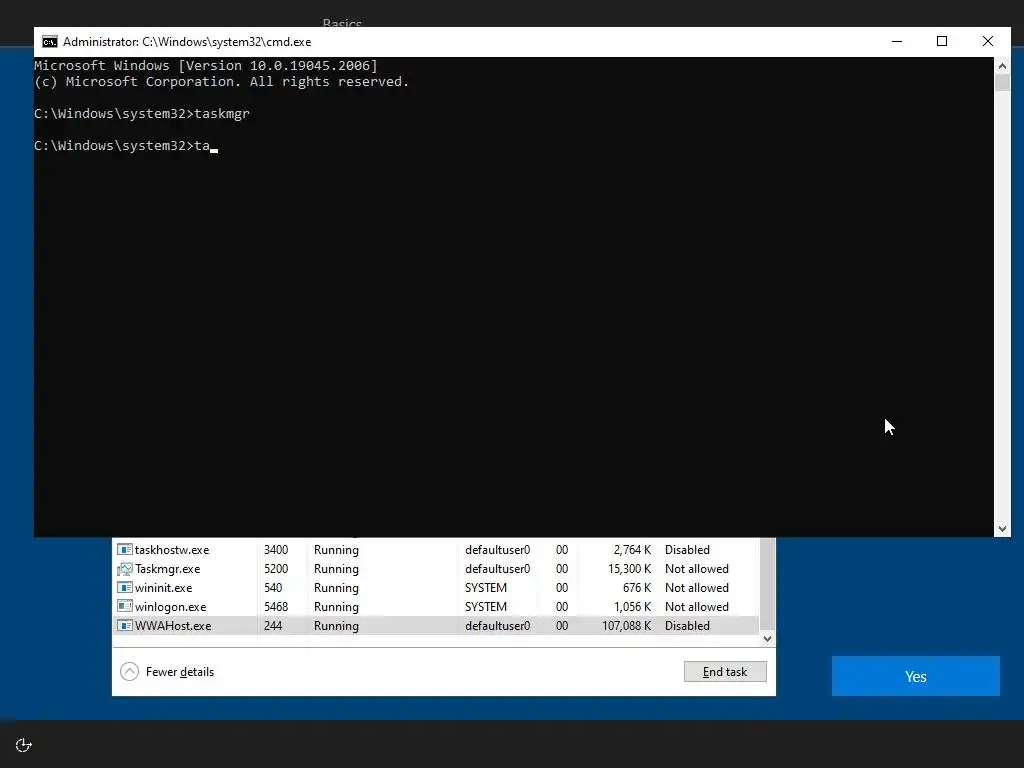1024x768 pixels.
Task: Click the cmd scrollbar up arrow
Action: click(1002, 65)
